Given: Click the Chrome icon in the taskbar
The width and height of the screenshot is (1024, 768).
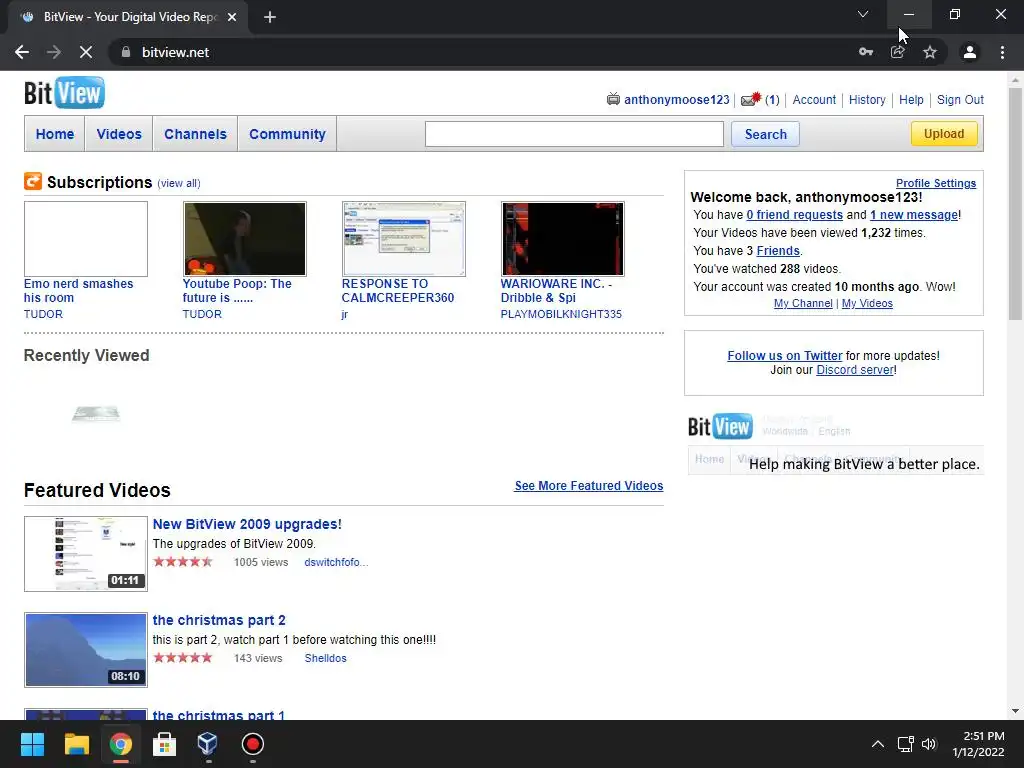Looking at the screenshot, I should 120,744.
